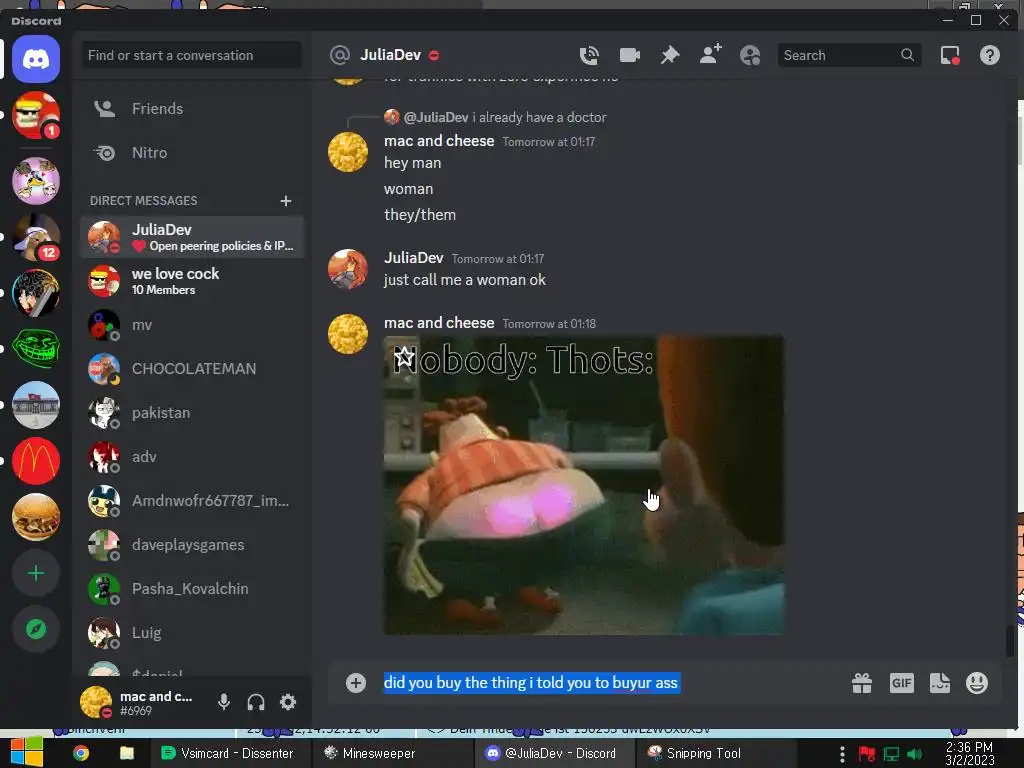Open Amdnwofr667787_im... direct message
Viewport: 1024px width, 768px height.
click(192, 501)
